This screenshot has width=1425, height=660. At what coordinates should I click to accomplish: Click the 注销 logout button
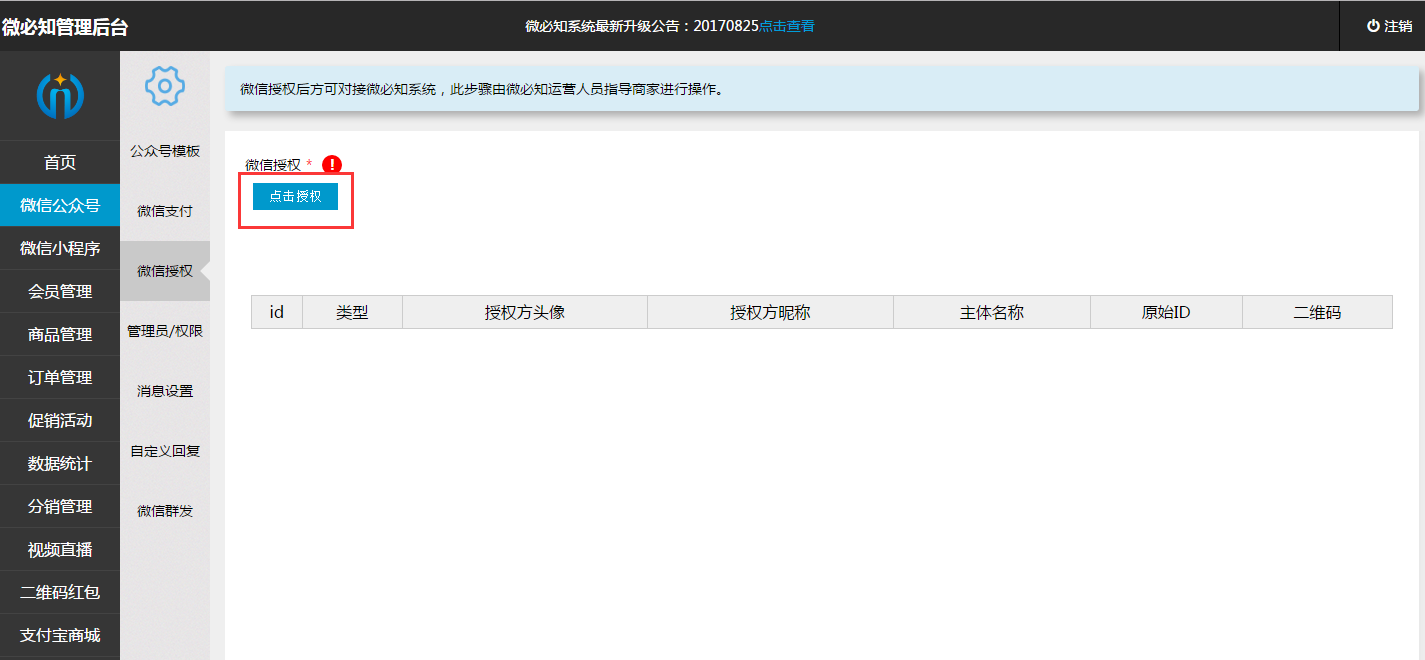pyautogui.click(x=1389, y=26)
